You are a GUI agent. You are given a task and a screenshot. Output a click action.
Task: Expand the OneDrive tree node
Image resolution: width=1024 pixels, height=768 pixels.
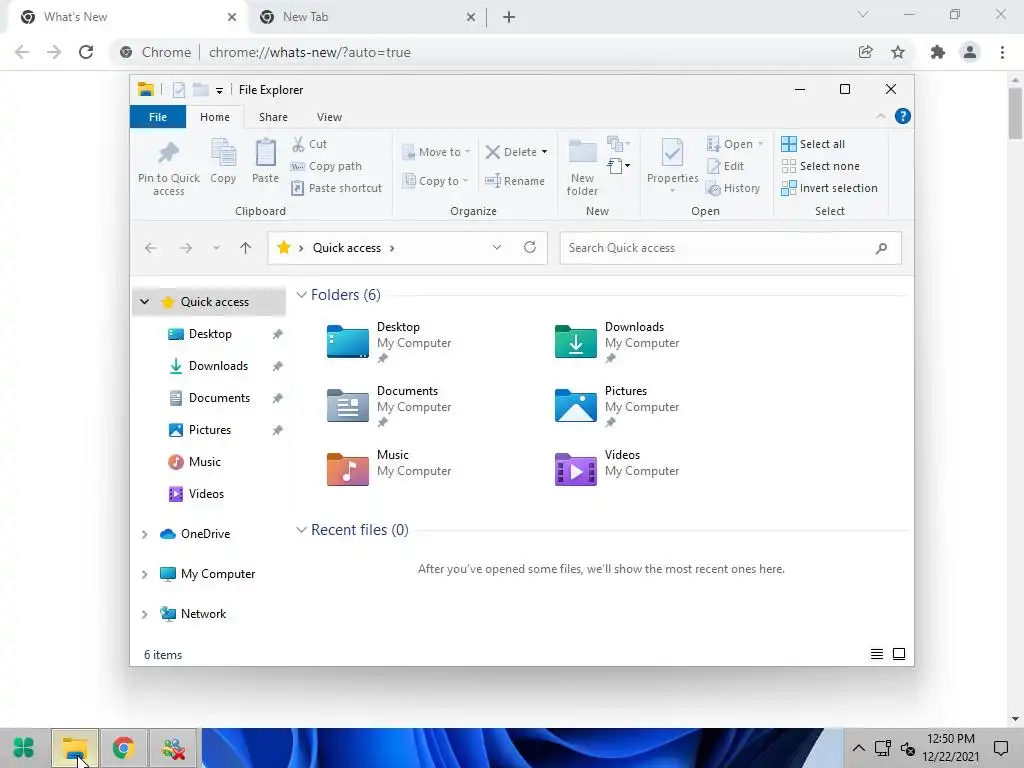[144, 534]
